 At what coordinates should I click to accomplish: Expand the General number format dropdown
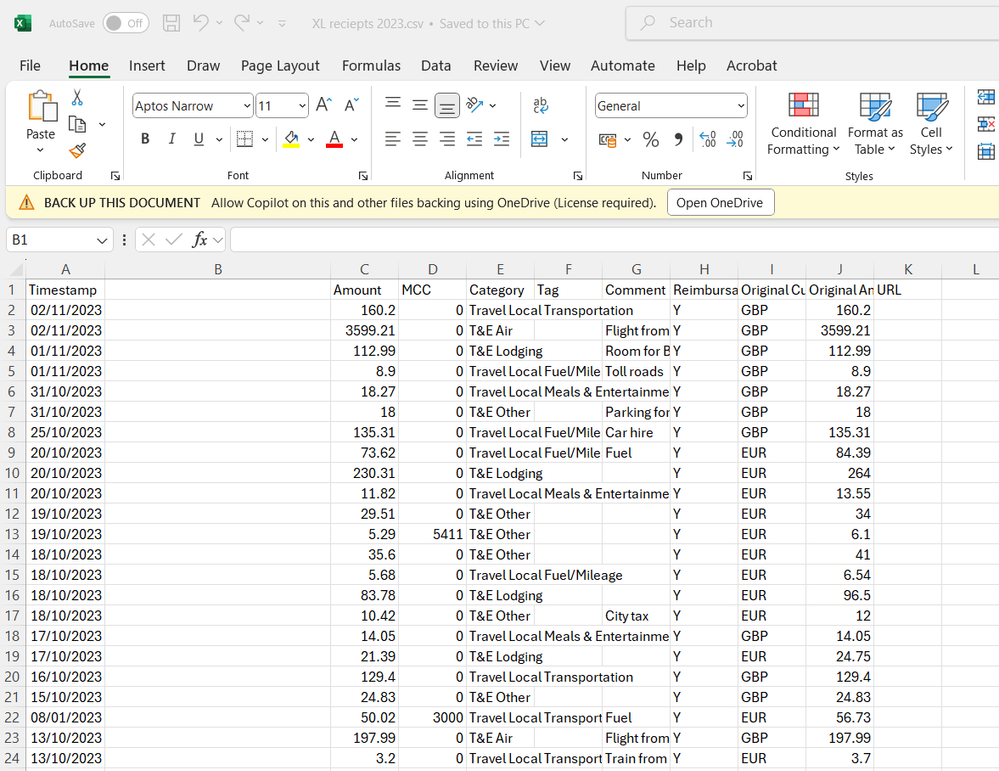coord(740,106)
